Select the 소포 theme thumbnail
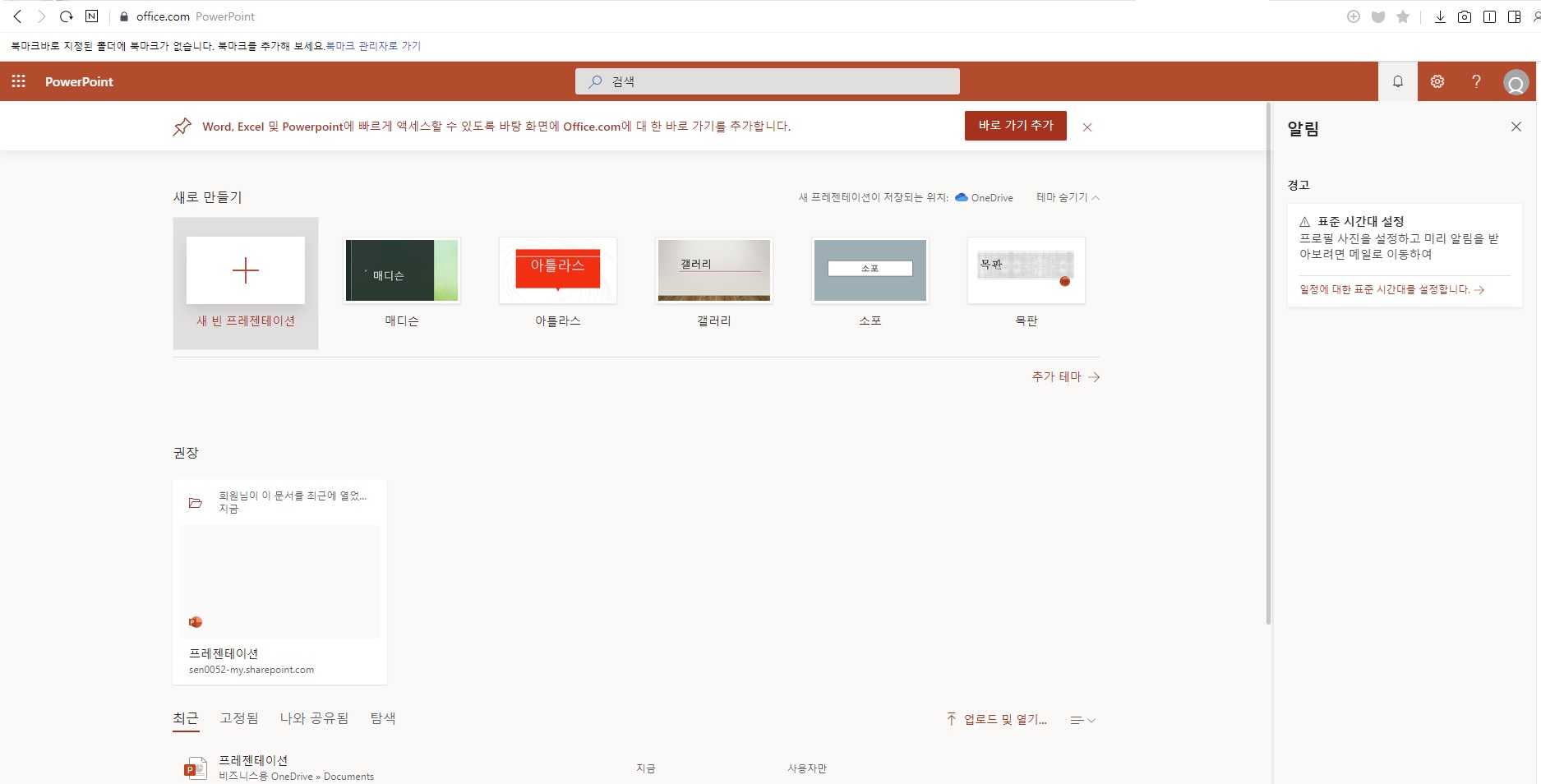The height and width of the screenshot is (784, 1541). pos(870,270)
